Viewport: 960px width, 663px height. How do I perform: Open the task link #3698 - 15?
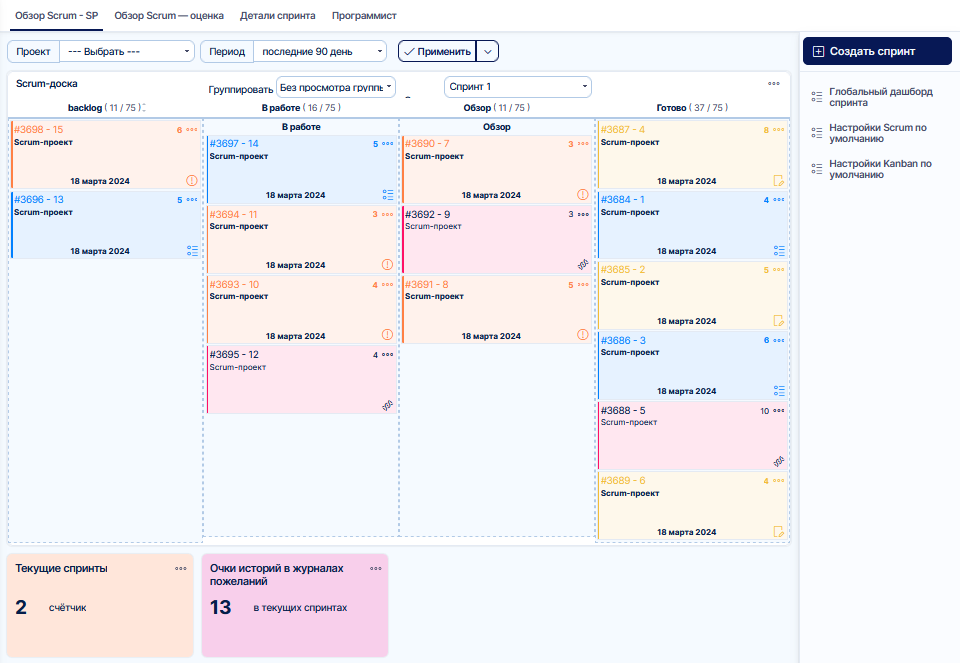point(39,130)
